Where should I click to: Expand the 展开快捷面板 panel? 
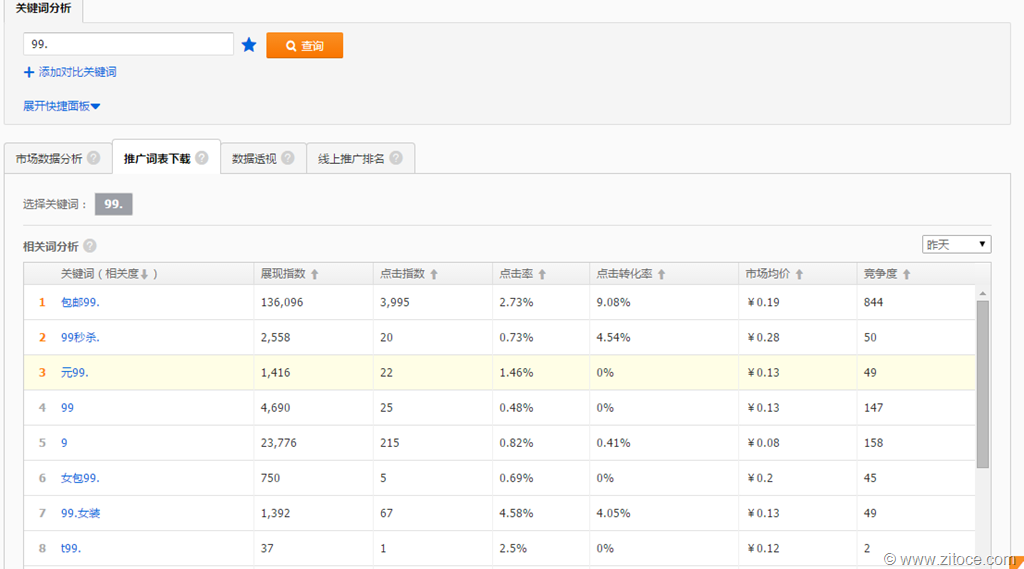[62, 106]
